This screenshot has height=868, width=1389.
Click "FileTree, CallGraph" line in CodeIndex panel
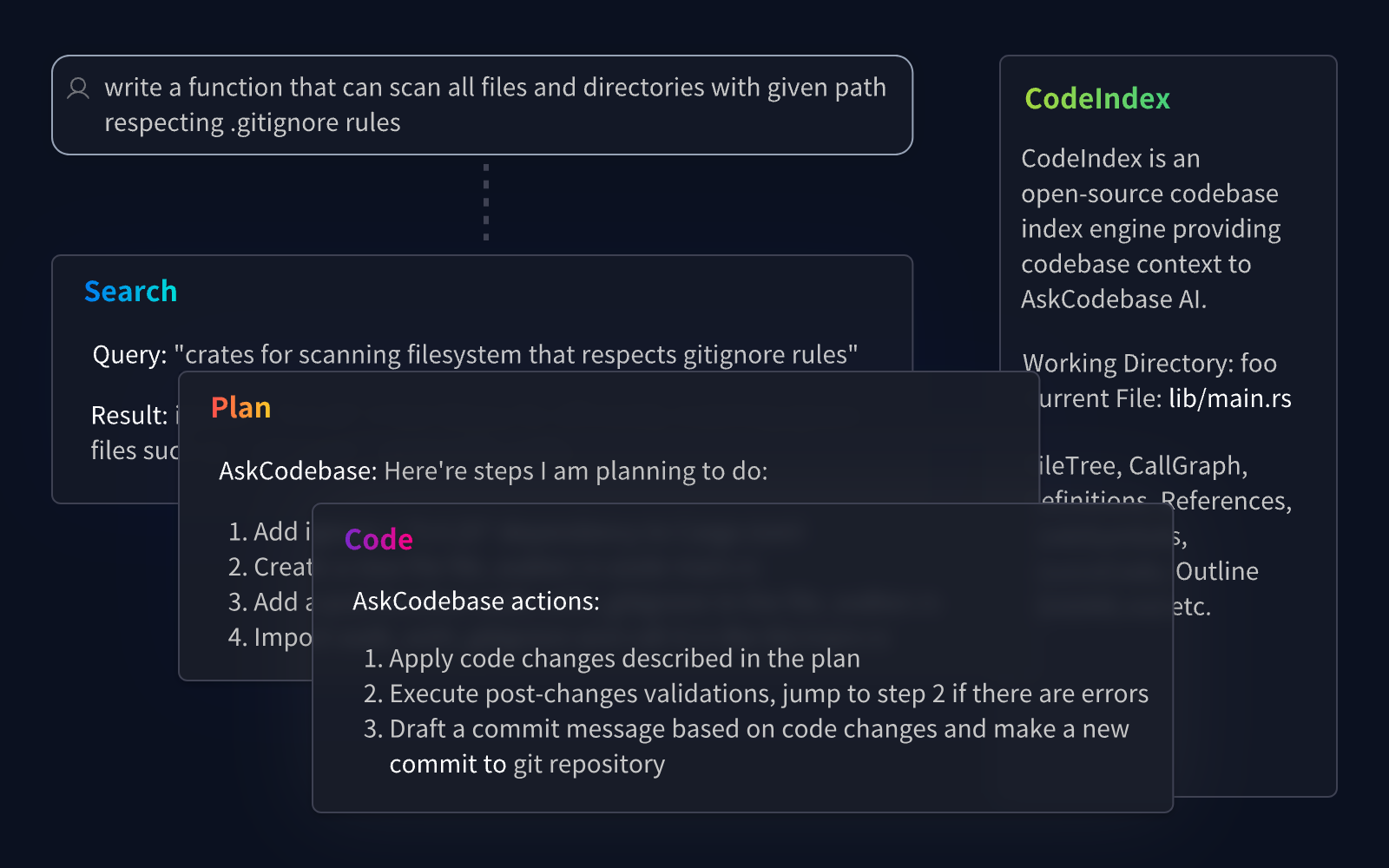(x=1144, y=466)
